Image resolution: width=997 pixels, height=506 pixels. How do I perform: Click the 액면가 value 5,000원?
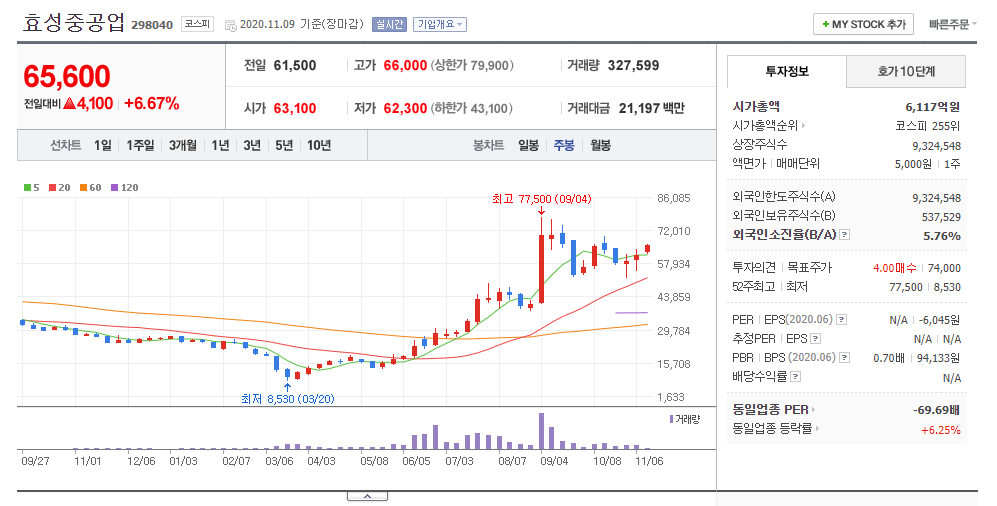click(x=913, y=164)
